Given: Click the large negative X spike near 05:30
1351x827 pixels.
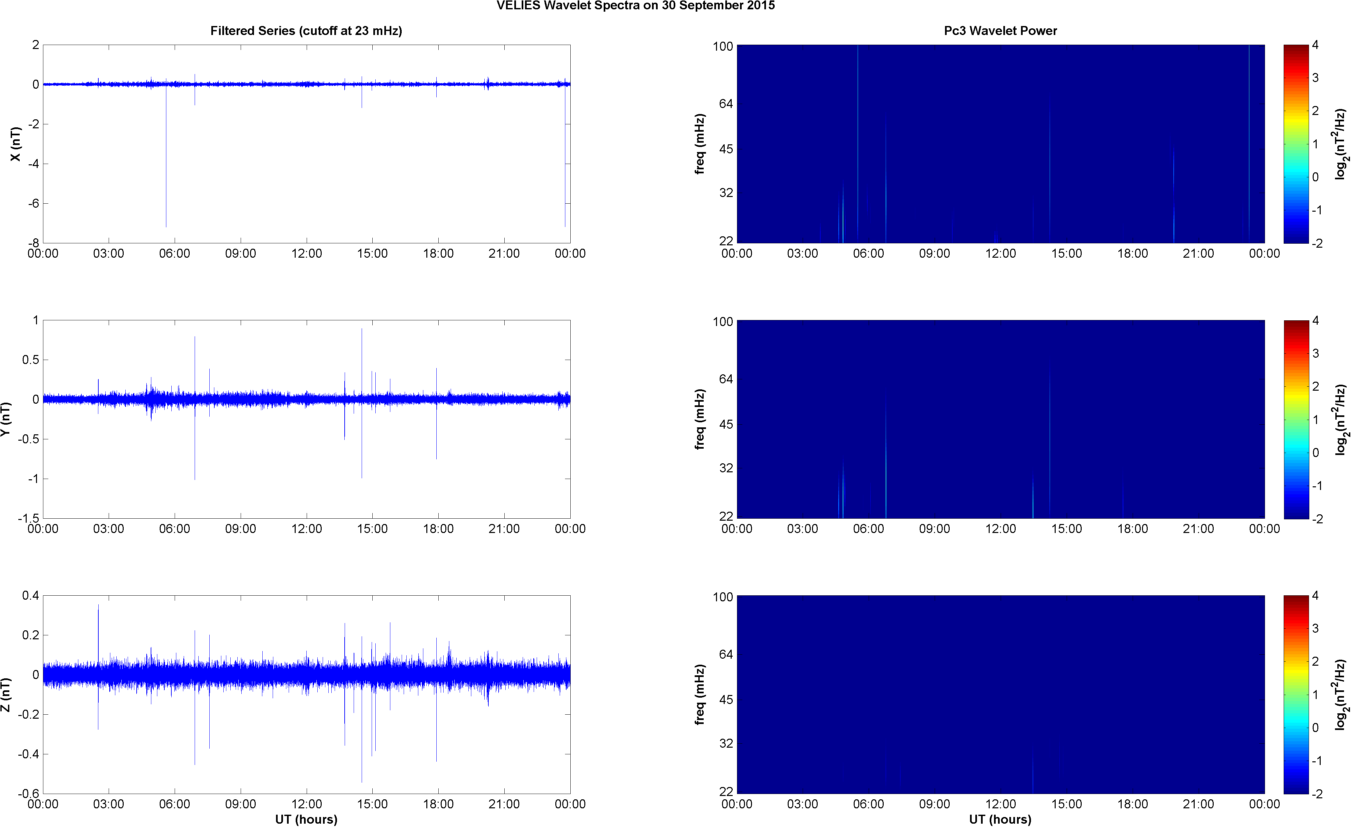Looking at the screenshot, I should pyautogui.click(x=166, y=156).
